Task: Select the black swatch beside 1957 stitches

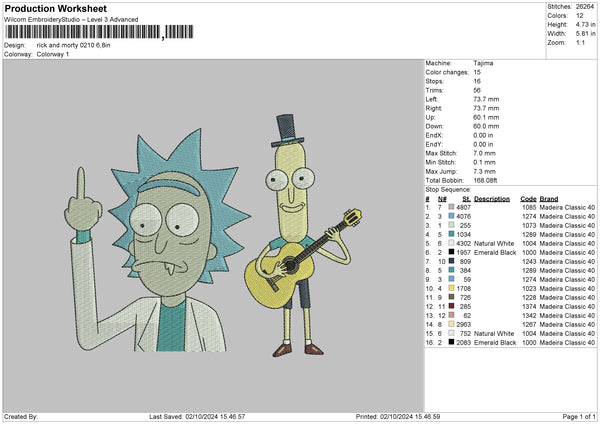Action: coord(452,252)
